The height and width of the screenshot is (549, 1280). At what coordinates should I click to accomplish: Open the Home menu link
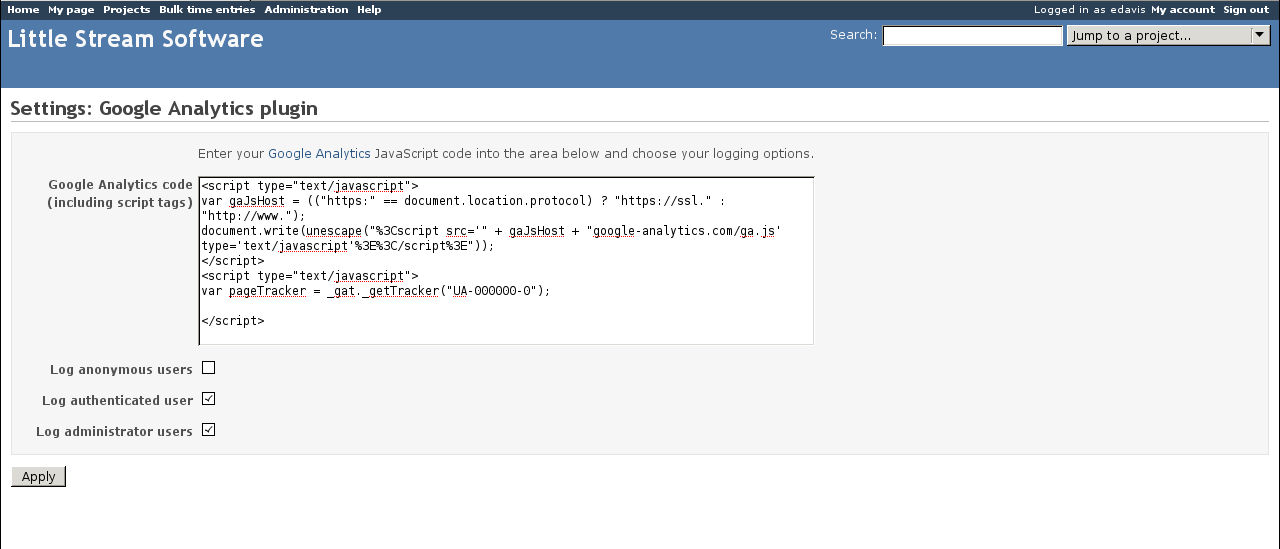[x=23, y=9]
